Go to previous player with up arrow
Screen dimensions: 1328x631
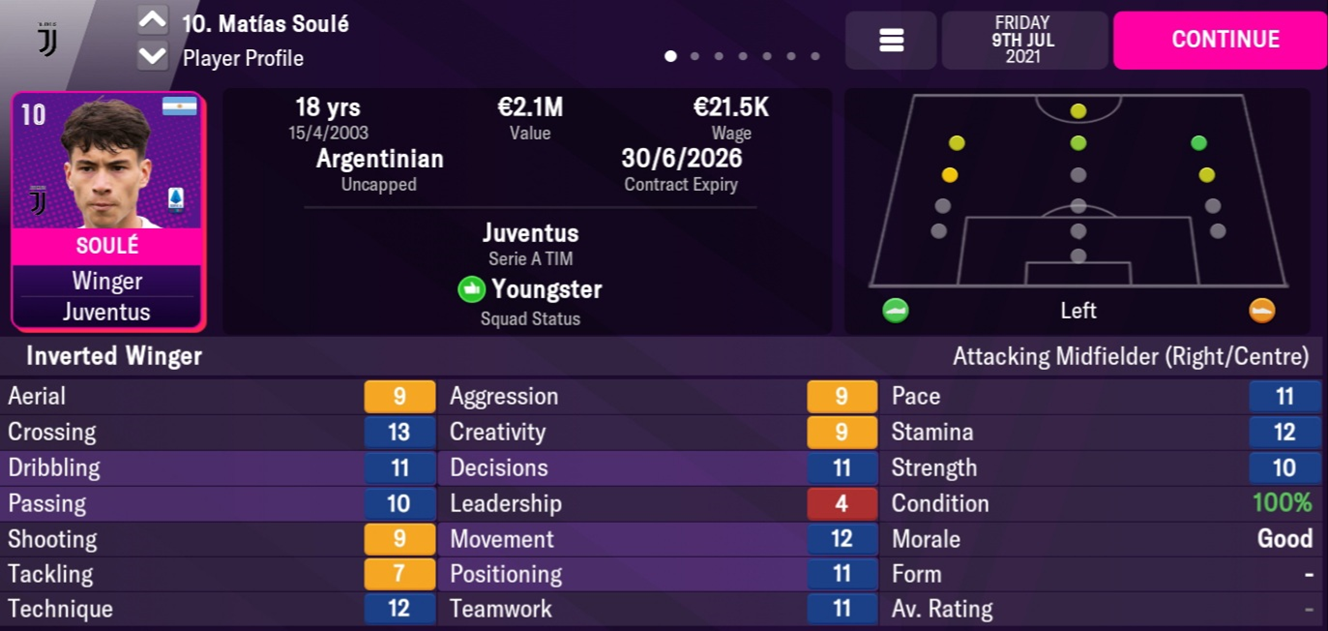[152, 20]
